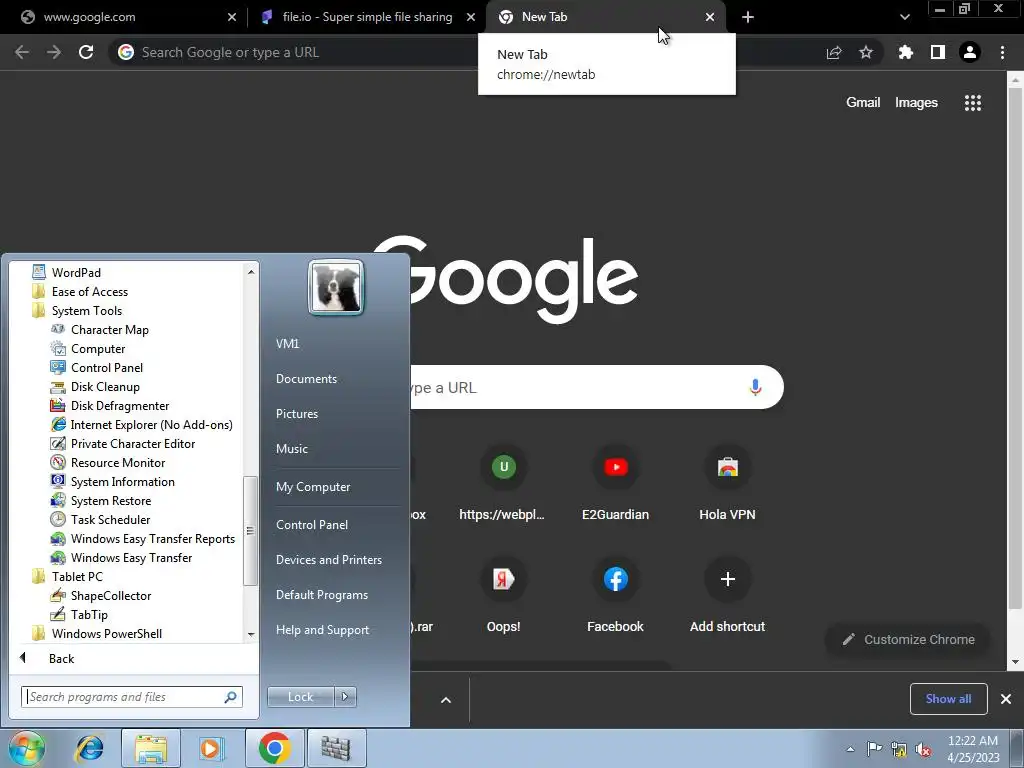Open the tab search dropdown arrow
This screenshot has height=768, width=1024.
coord(904,17)
